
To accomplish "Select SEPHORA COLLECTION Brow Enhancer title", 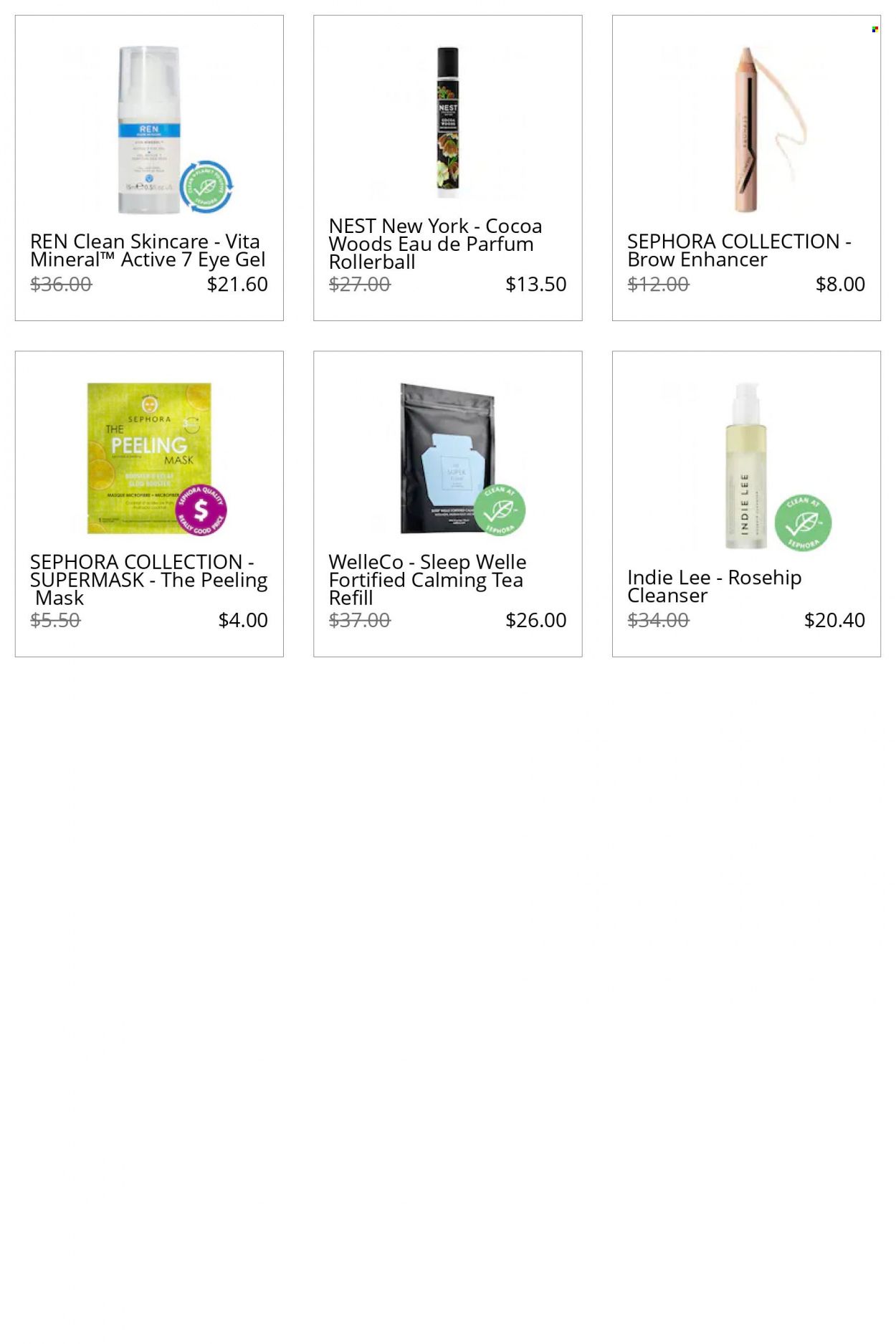I will [x=739, y=250].
